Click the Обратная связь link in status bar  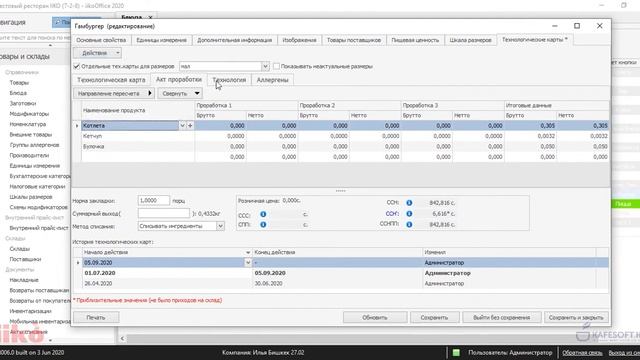pyautogui.click(x=582, y=353)
